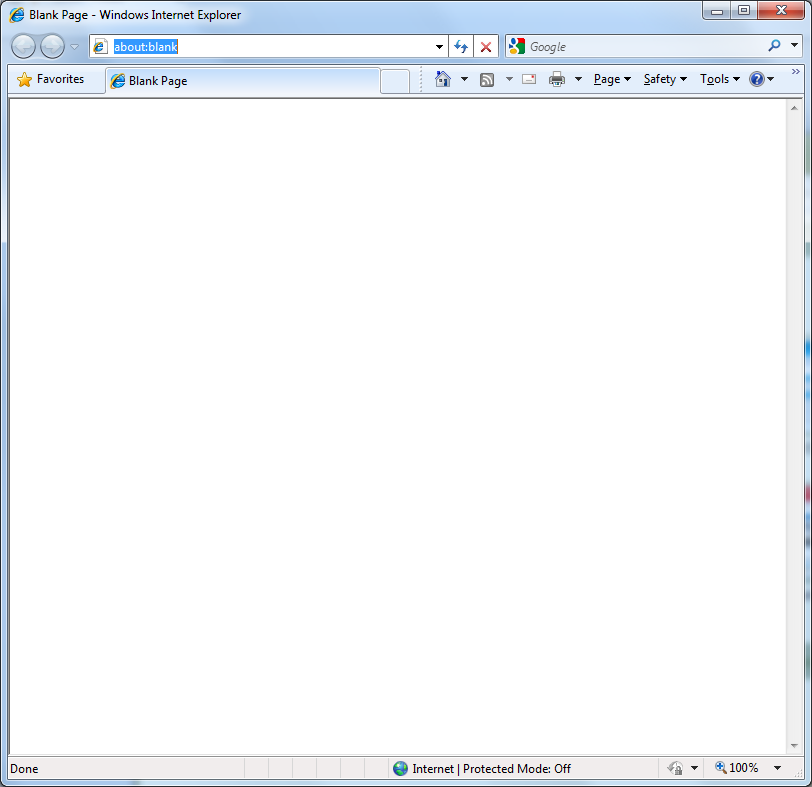This screenshot has width=812, height=787.
Task: Open the zoom level dropdown arrow
Action: coord(777,768)
